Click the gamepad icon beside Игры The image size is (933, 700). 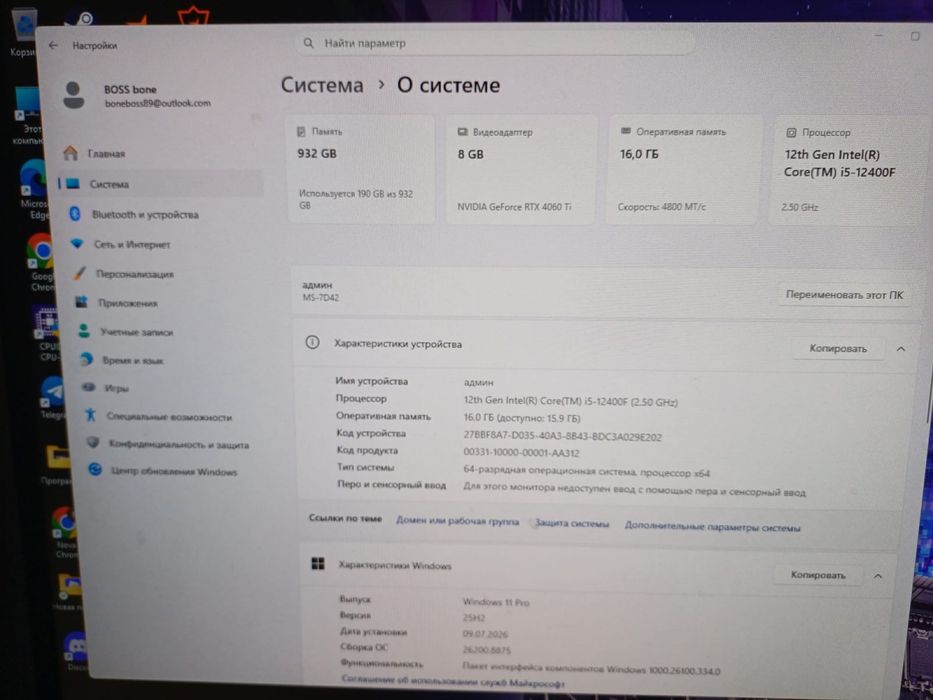tap(89, 388)
